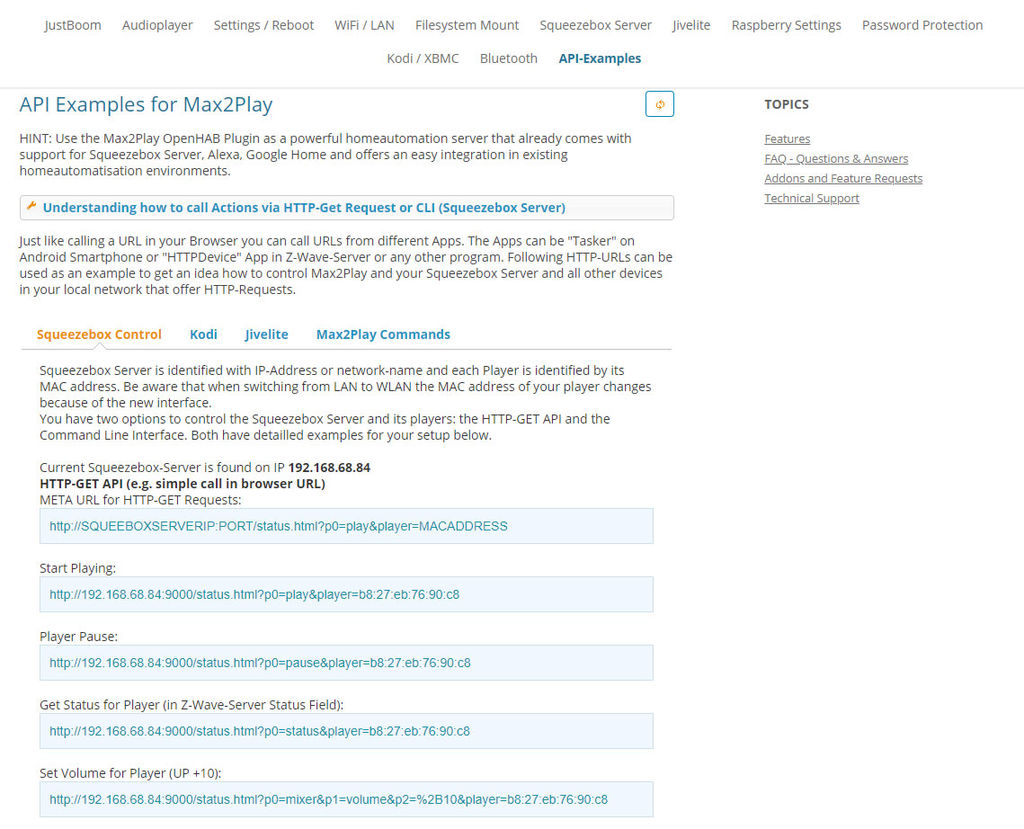Screen dimensions: 1024x829
Task: Expand the Understanding how to call Actions section
Action: coord(347,208)
